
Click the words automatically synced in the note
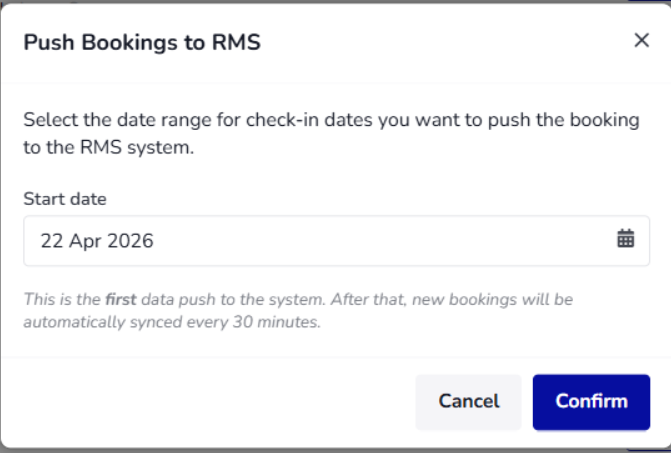pyautogui.click(x=74, y=322)
